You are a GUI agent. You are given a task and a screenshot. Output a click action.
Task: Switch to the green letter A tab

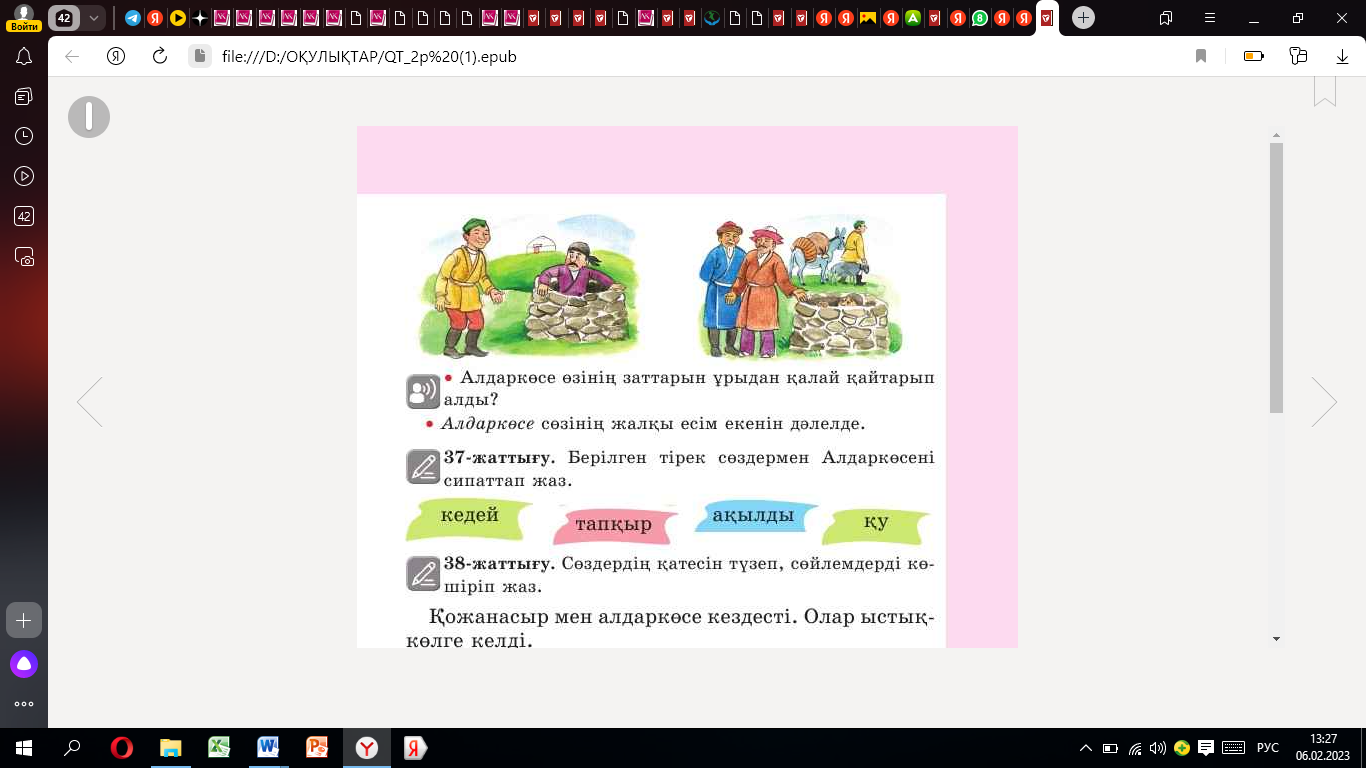912,18
